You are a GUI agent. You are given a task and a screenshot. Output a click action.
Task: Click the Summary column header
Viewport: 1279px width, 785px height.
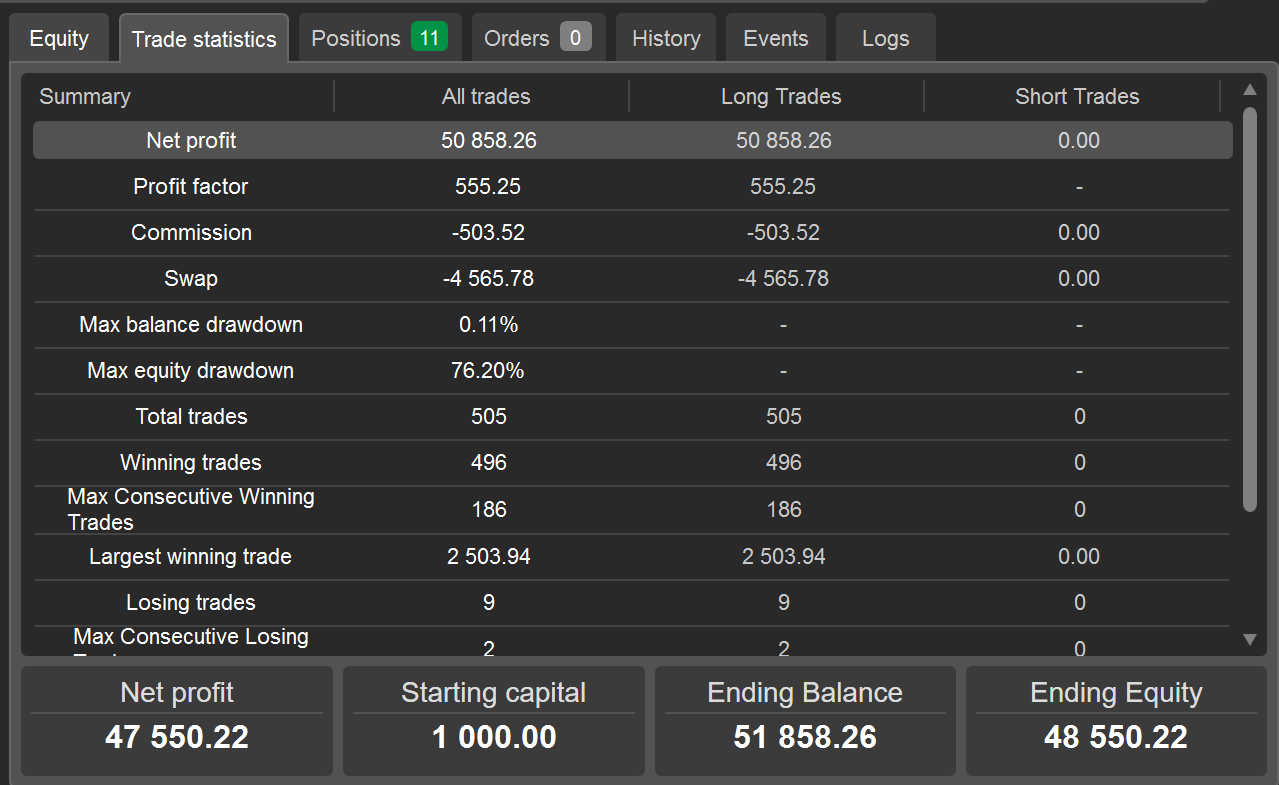[x=85, y=97]
